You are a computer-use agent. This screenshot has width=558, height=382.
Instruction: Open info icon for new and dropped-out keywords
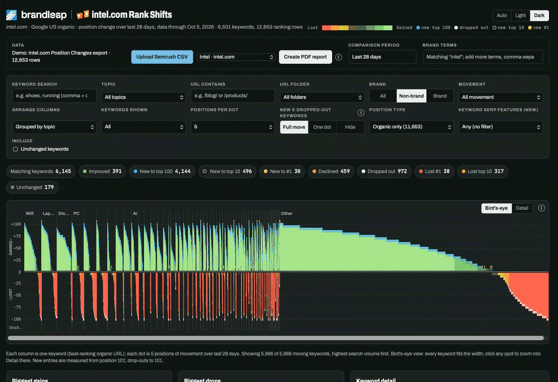pos(361,112)
